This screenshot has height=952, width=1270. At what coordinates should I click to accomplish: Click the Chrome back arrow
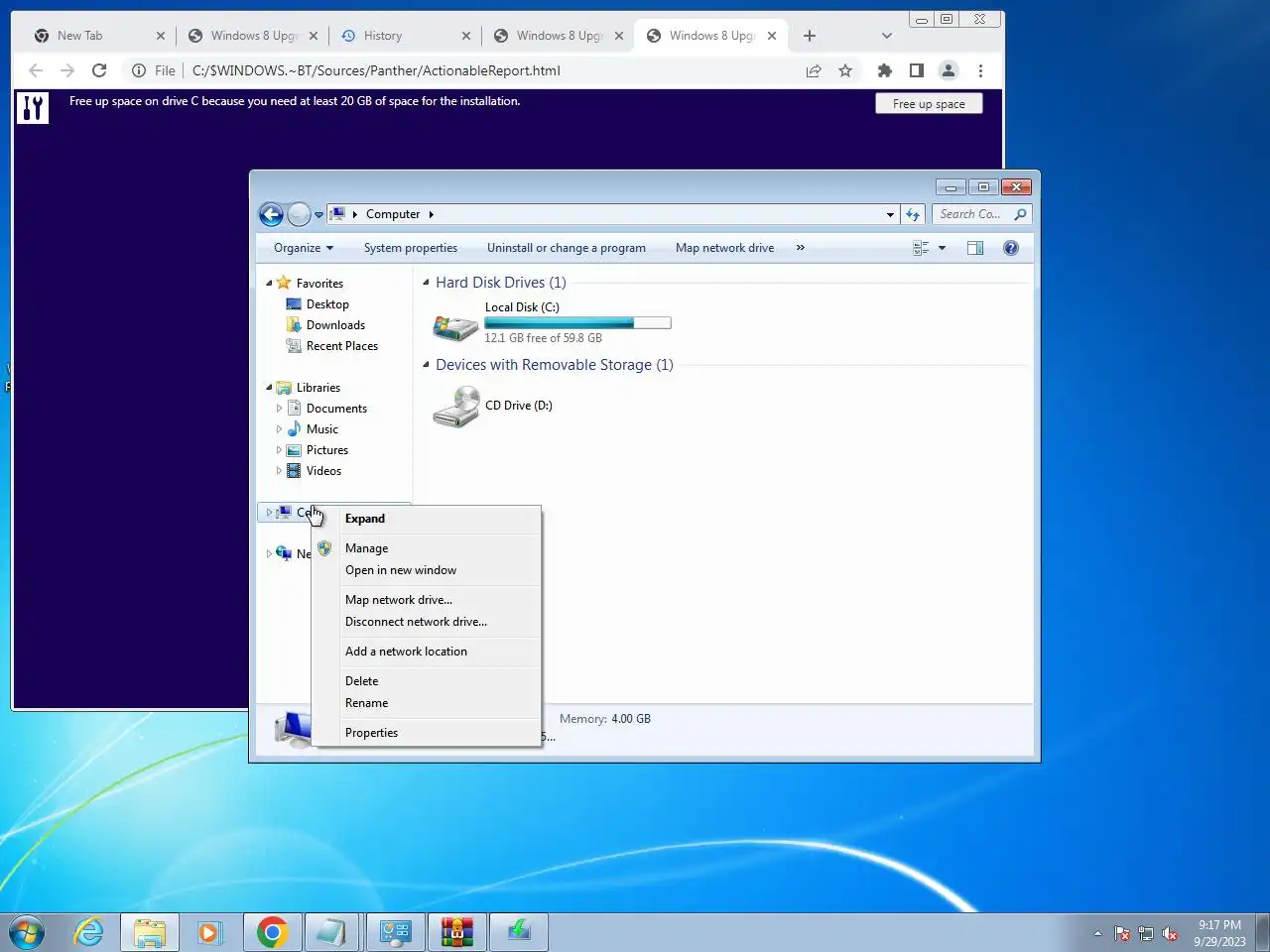[36, 70]
